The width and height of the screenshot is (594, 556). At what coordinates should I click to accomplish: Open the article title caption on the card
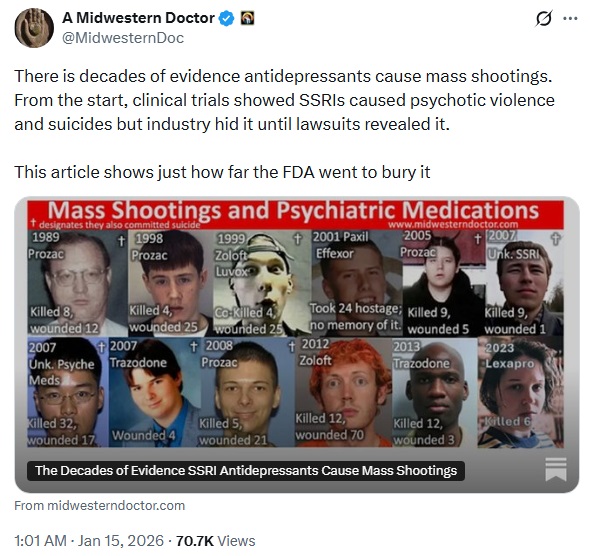pos(246,471)
